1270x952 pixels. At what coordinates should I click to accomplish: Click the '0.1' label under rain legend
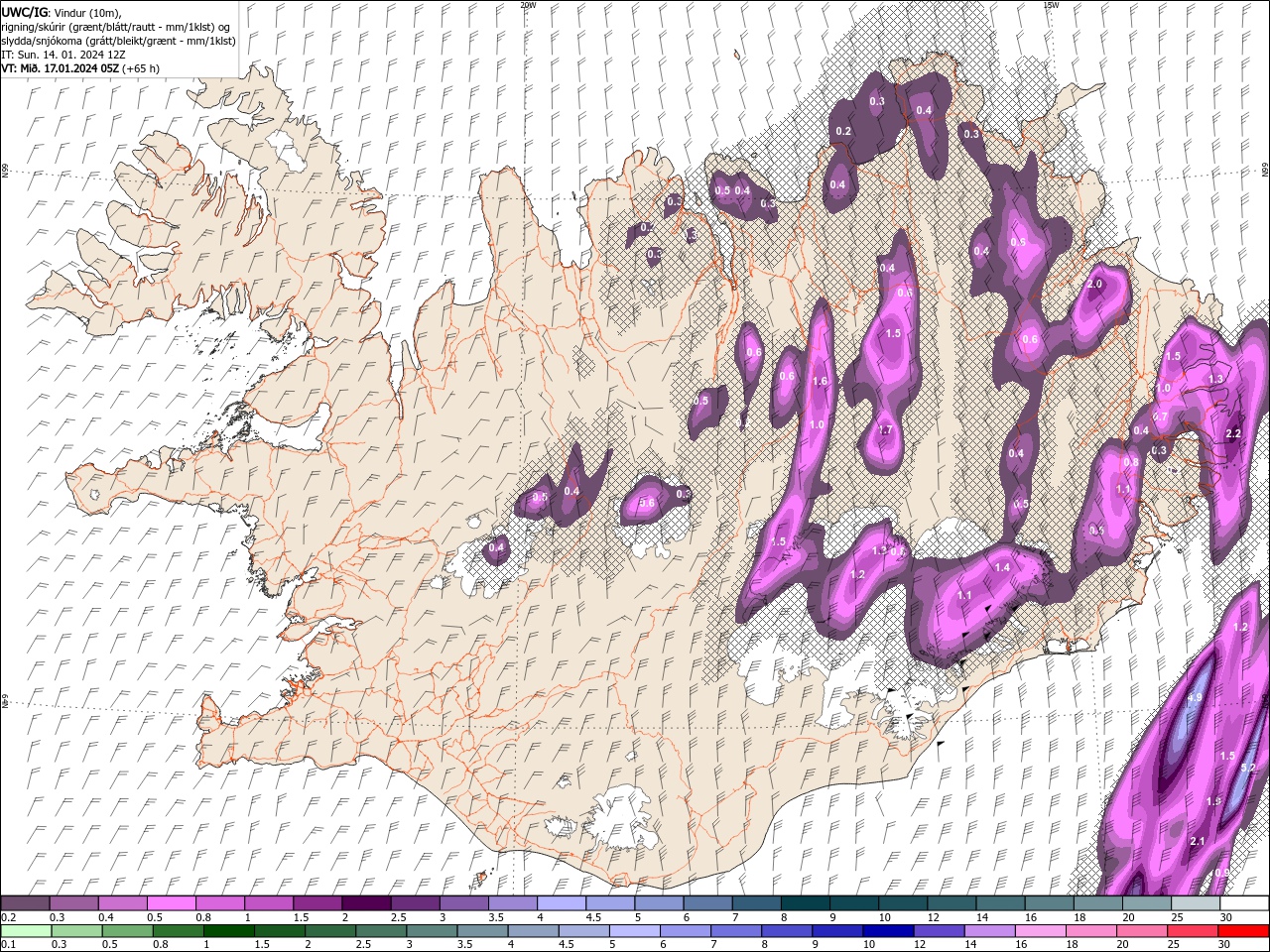tap(8, 944)
